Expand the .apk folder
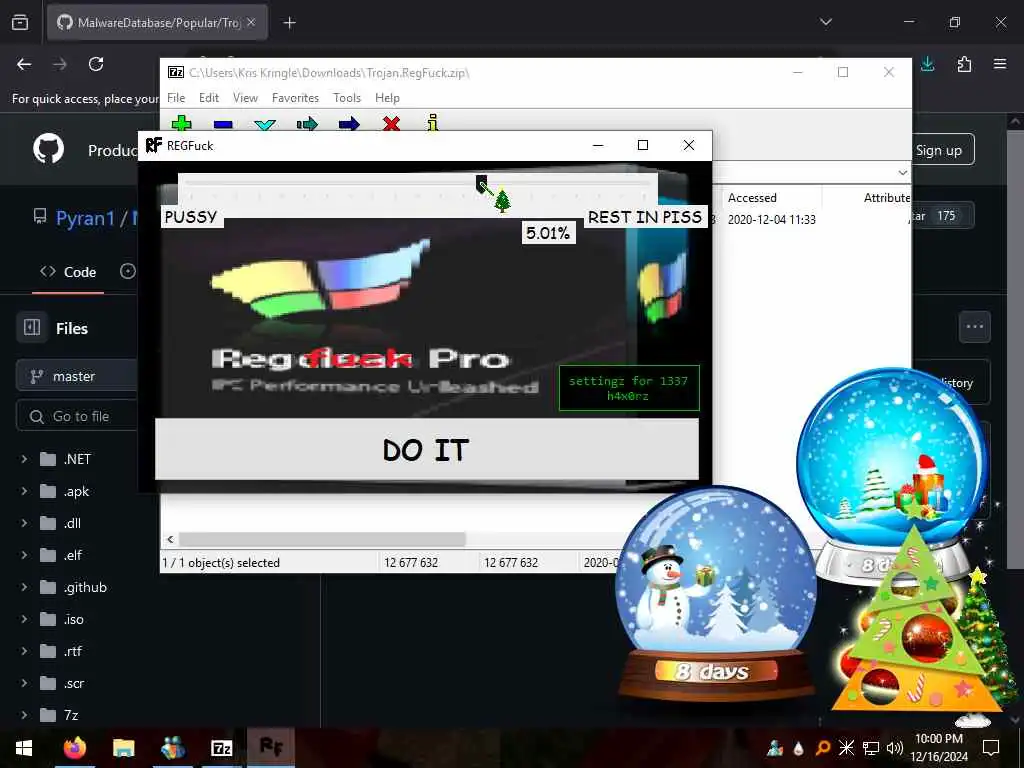The height and width of the screenshot is (768, 1024). coord(24,491)
